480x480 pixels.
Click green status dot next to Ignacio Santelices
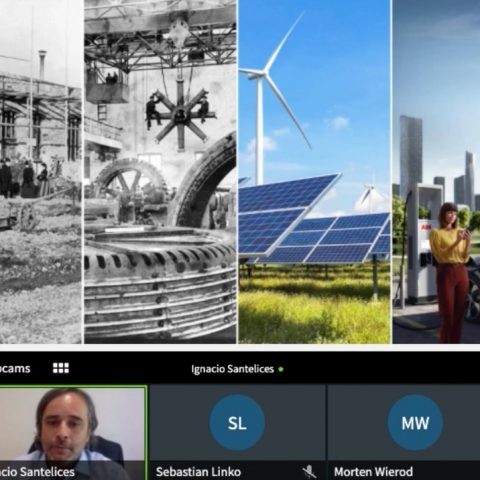[281, 369]
